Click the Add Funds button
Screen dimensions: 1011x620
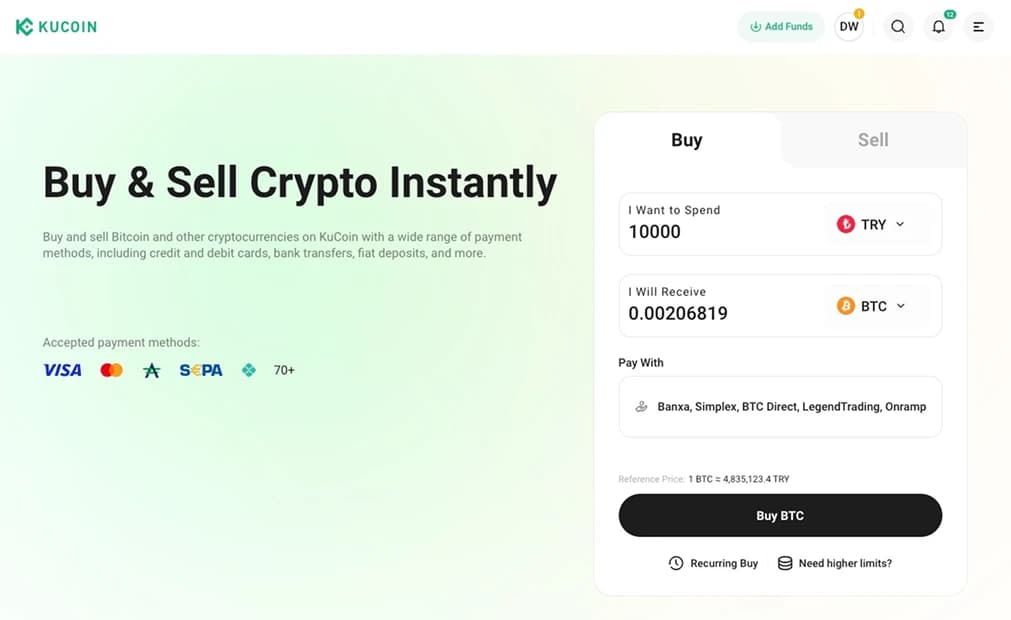[x=780, y=26]
